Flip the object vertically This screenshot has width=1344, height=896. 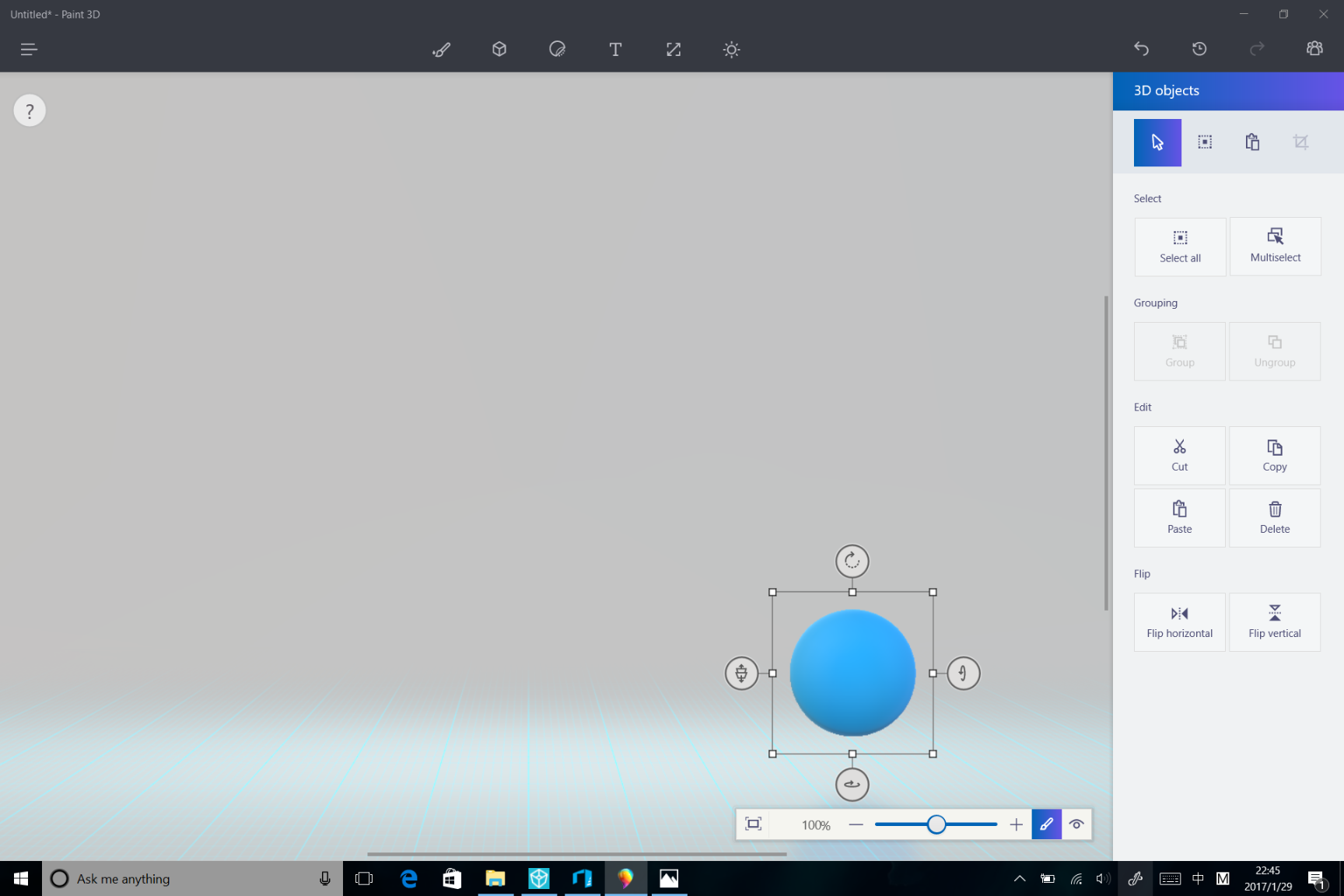1275,622
